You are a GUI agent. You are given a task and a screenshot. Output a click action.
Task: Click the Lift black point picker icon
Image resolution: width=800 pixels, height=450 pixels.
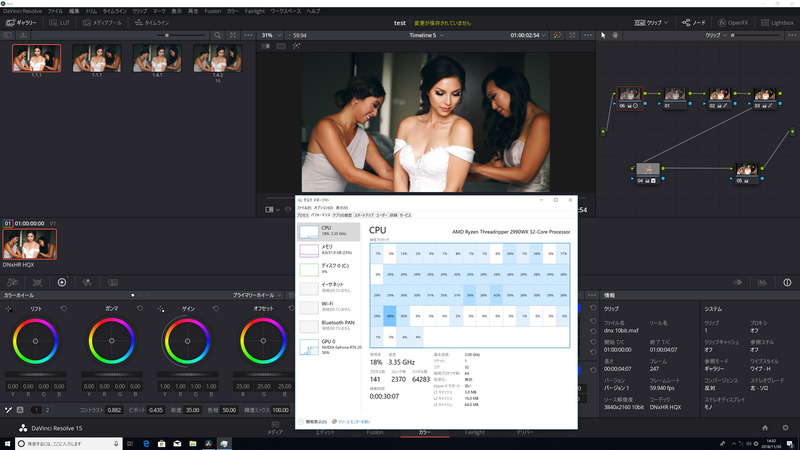(x=9, y=309)
